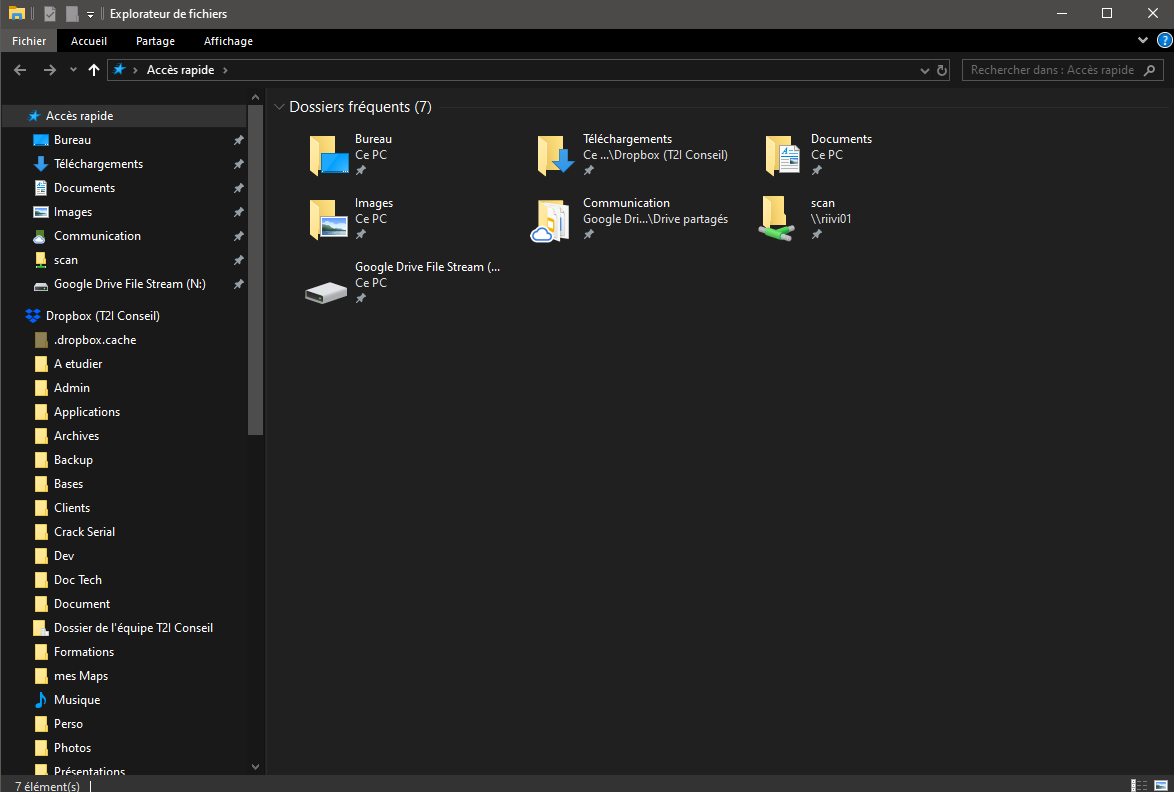
Task: Customize the quick access toolbar via its arrow
Action: tap(89, 13)
